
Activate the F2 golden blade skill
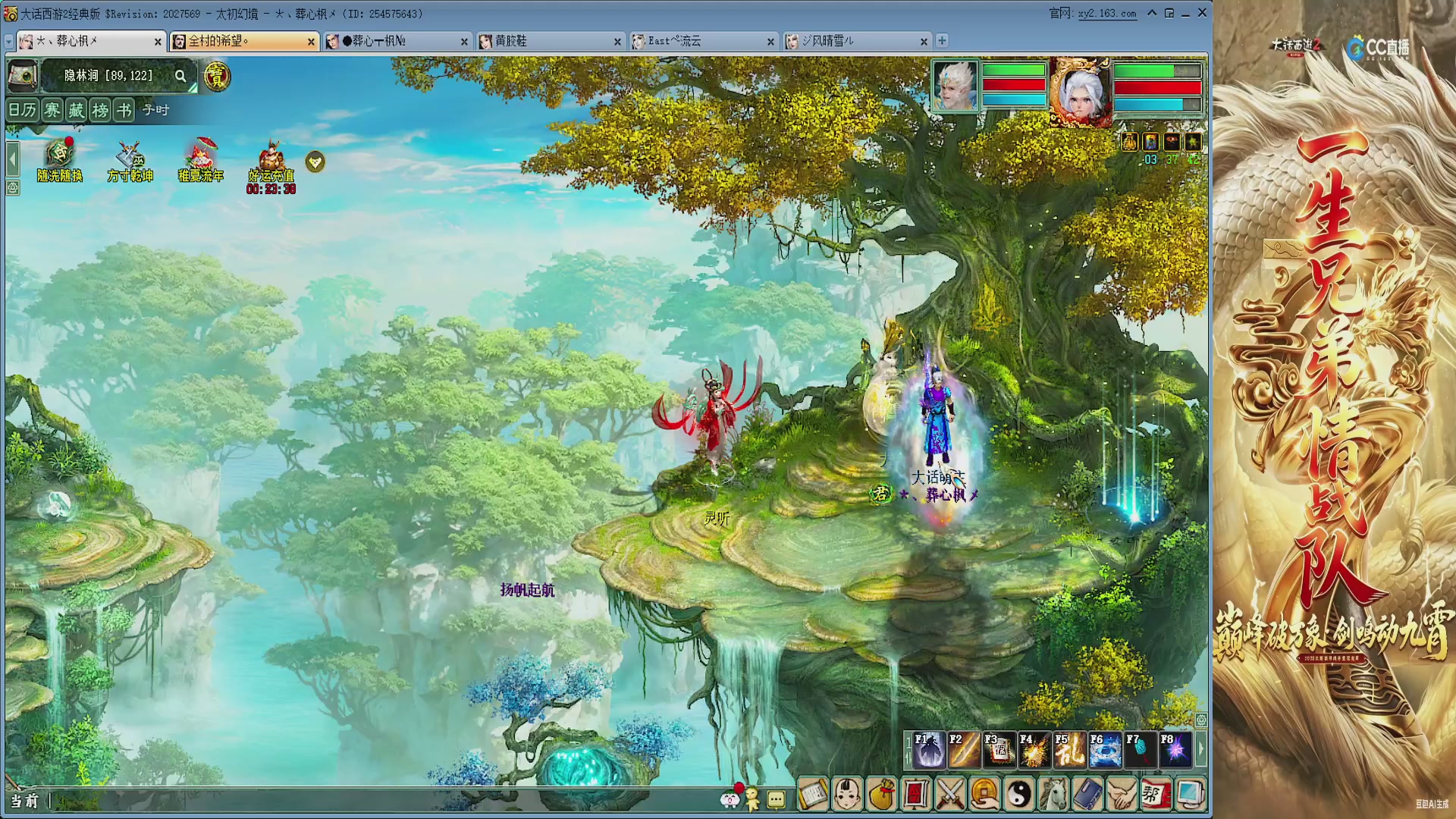click(964, 750)
